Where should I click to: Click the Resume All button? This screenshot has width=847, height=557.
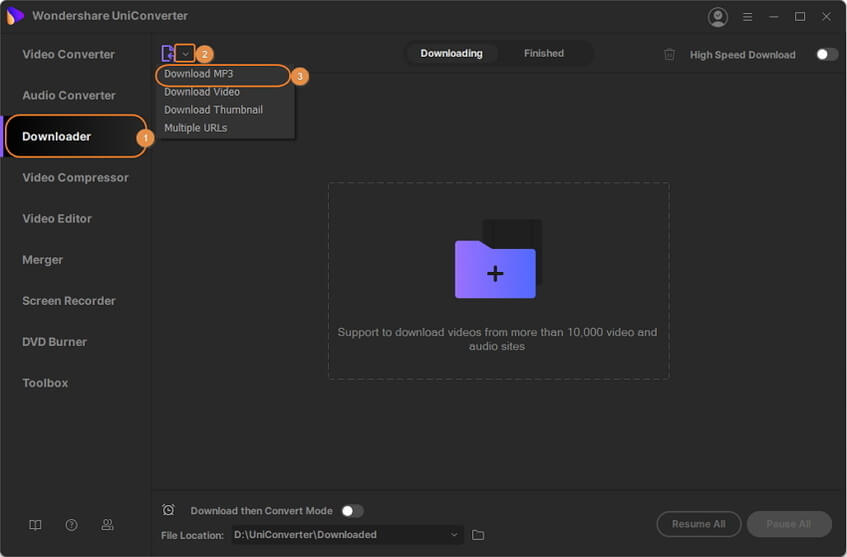pyautogui.click(x=698, y=524)
